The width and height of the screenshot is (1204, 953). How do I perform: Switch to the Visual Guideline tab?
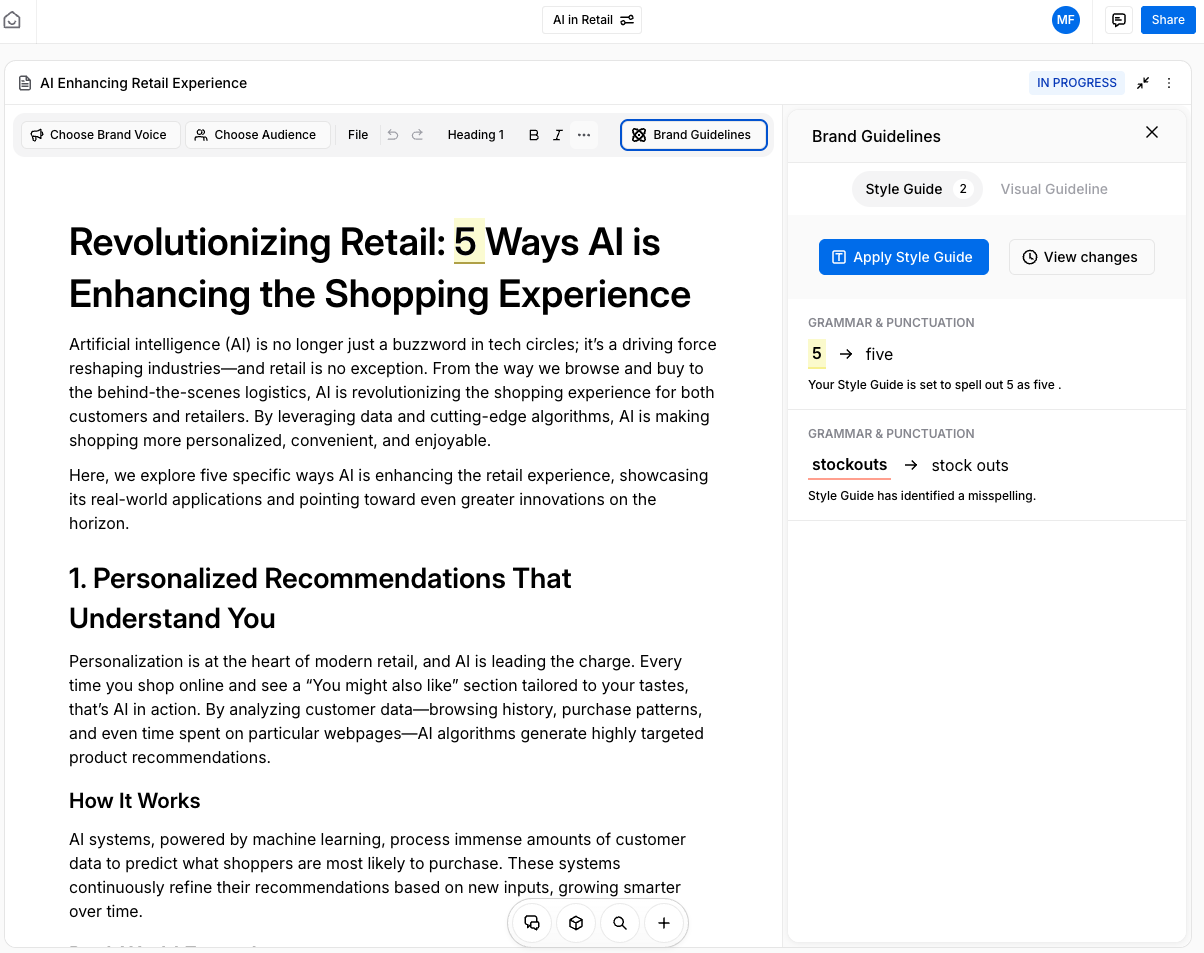(1053, 189)
